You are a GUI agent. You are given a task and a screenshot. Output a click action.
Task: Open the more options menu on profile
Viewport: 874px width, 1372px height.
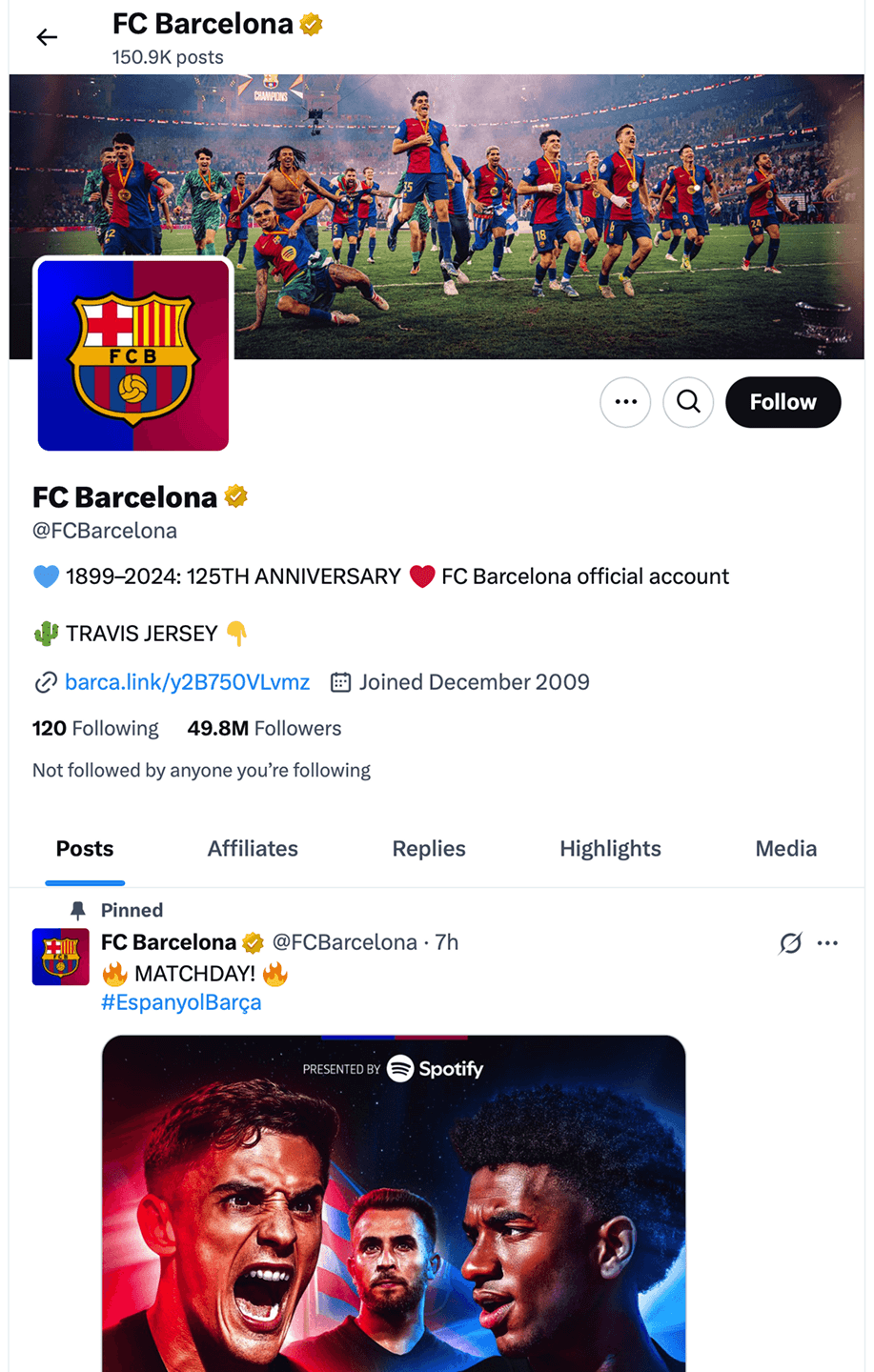point(625,402)
